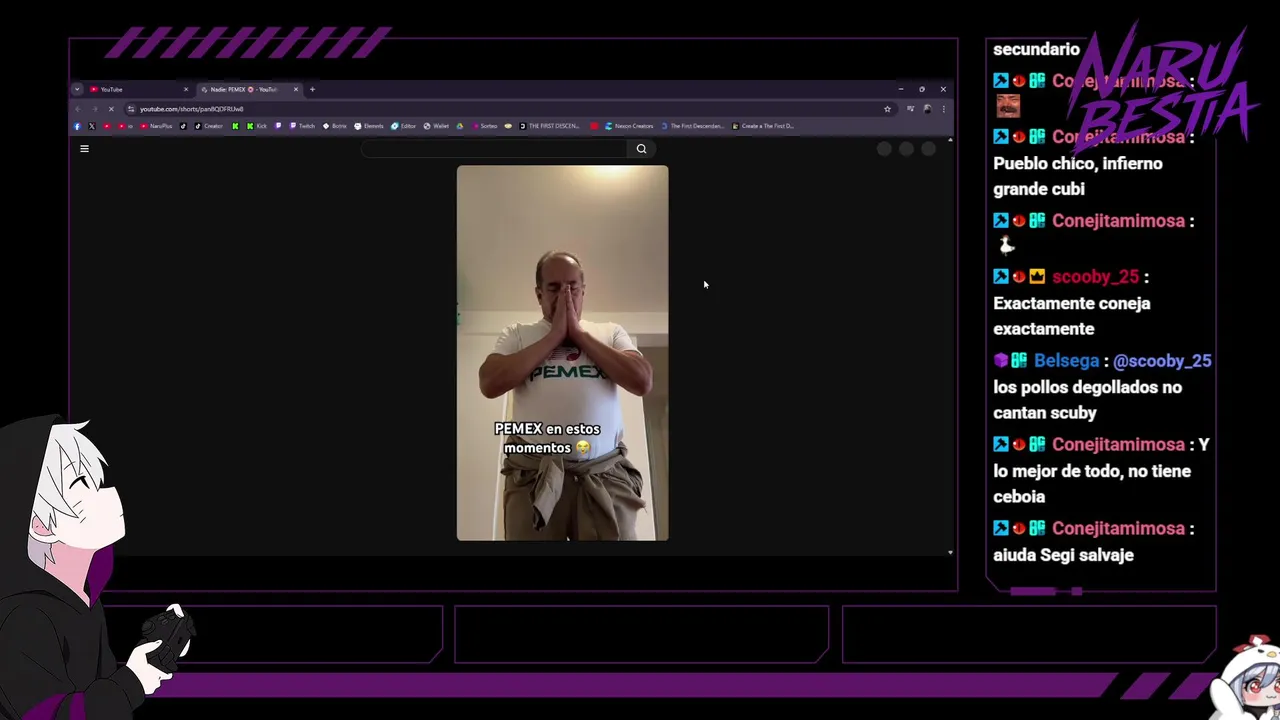Click the first Twitch bookmark icon without label
The image size is (1280, 720).
coord(278,126)
